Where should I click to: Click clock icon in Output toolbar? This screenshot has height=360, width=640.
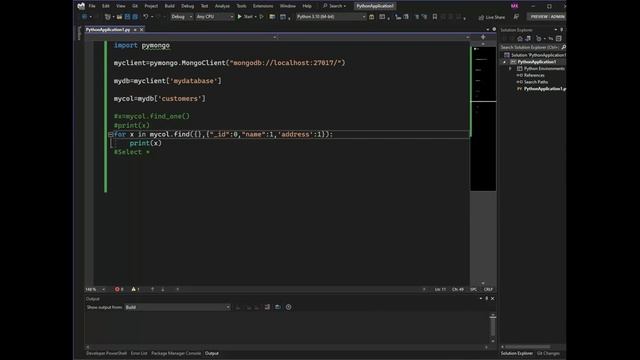288,307
